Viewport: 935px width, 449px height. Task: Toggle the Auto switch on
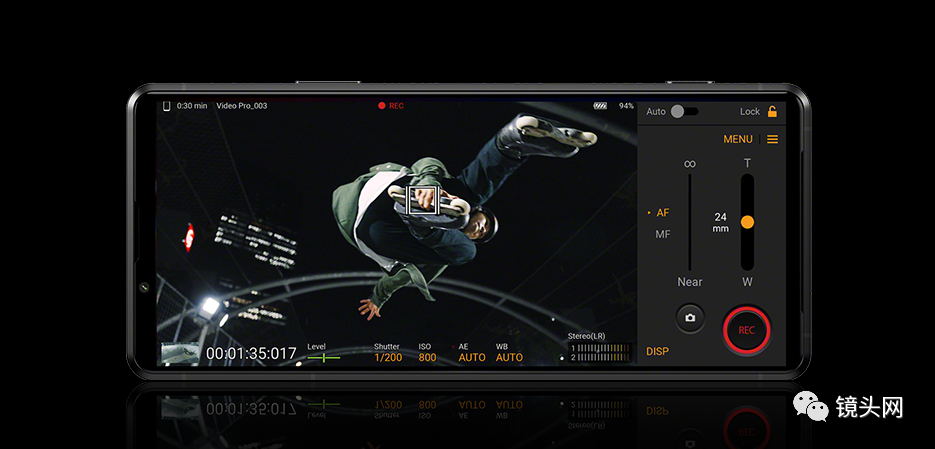[684, 112]
